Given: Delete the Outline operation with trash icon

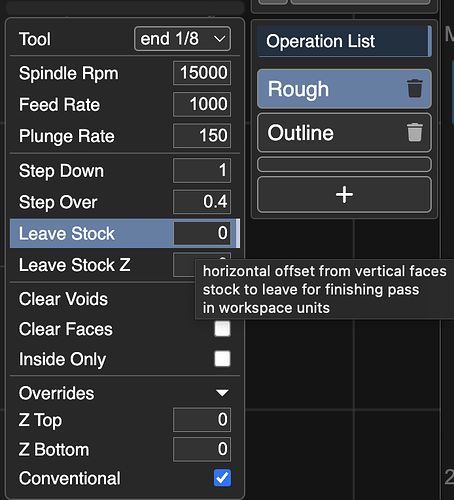Looking at the screenshot, I should 415,133.
